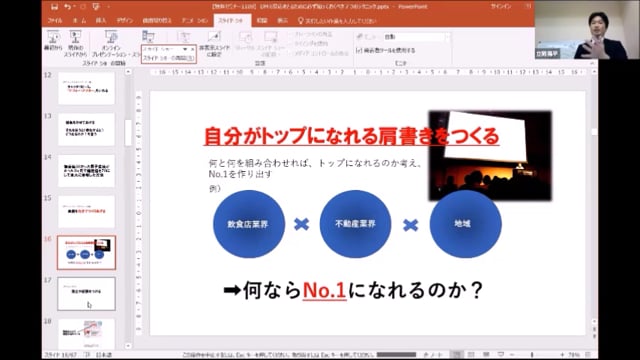640x360 pixels.
Task: Switch to the Design ribbon tab
Action: [x=125, y=20]
